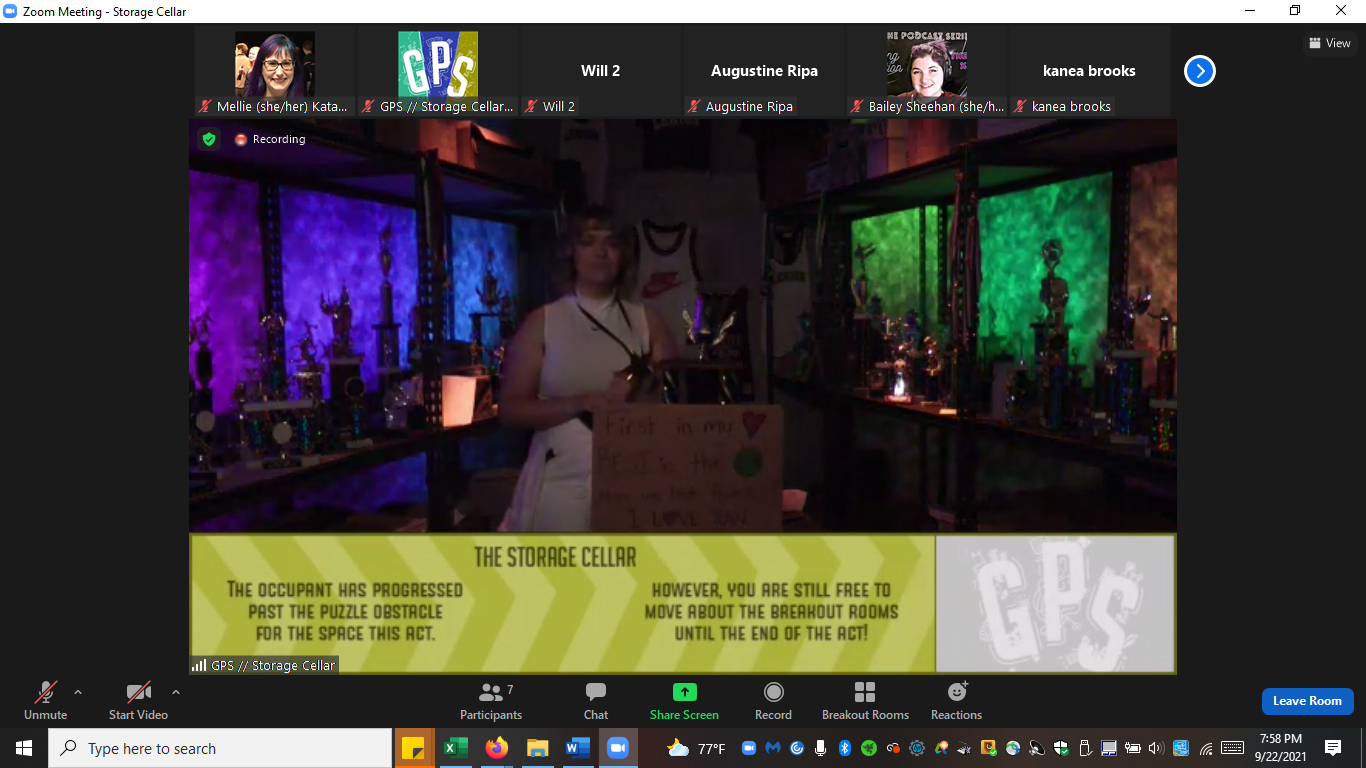This screenshot has width=1366, height=768.
Task: Open the Chat panel
Action: (596, 700)
